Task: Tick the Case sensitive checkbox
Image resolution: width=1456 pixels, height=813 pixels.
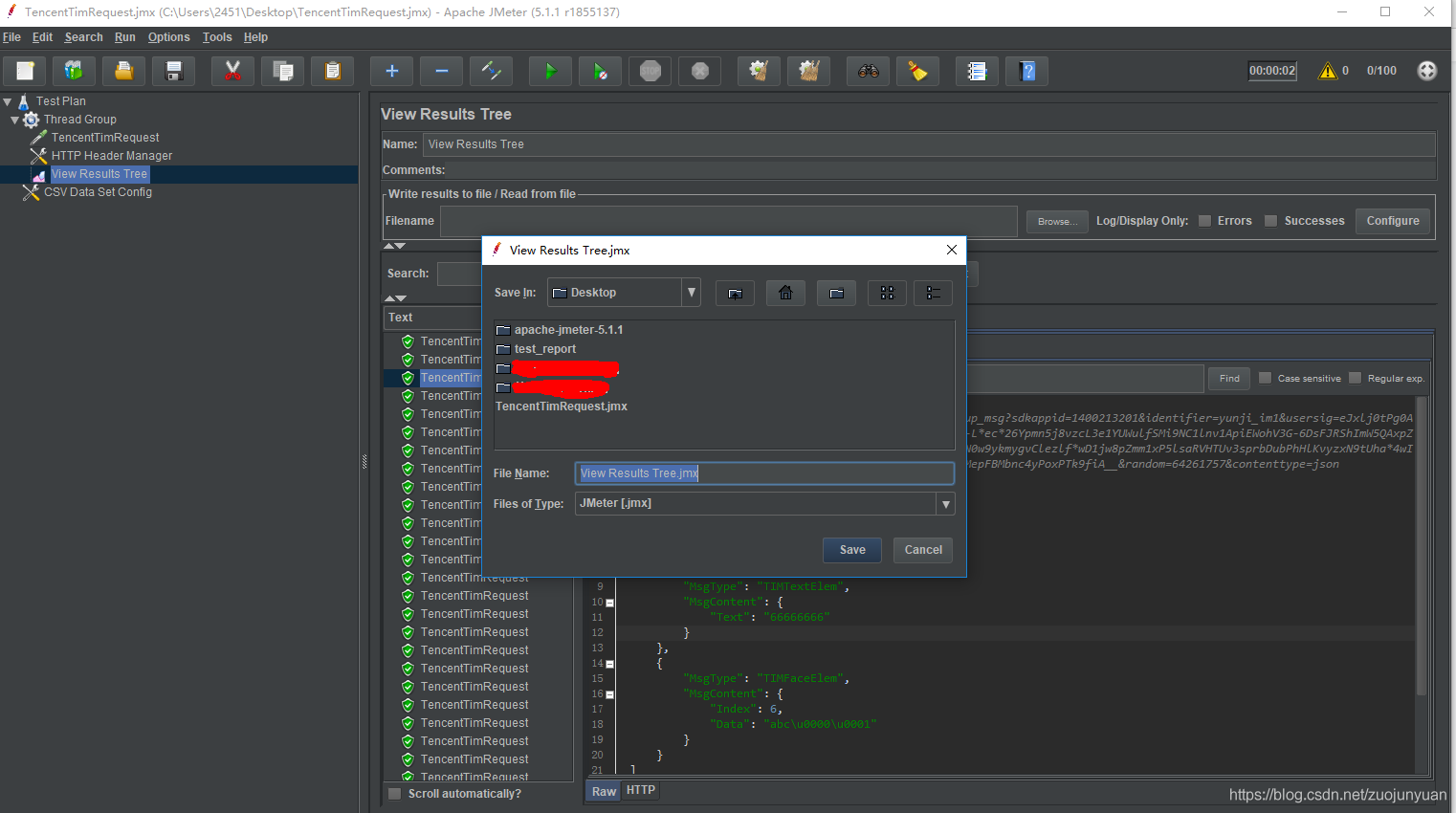Action: coord(1265,378)
